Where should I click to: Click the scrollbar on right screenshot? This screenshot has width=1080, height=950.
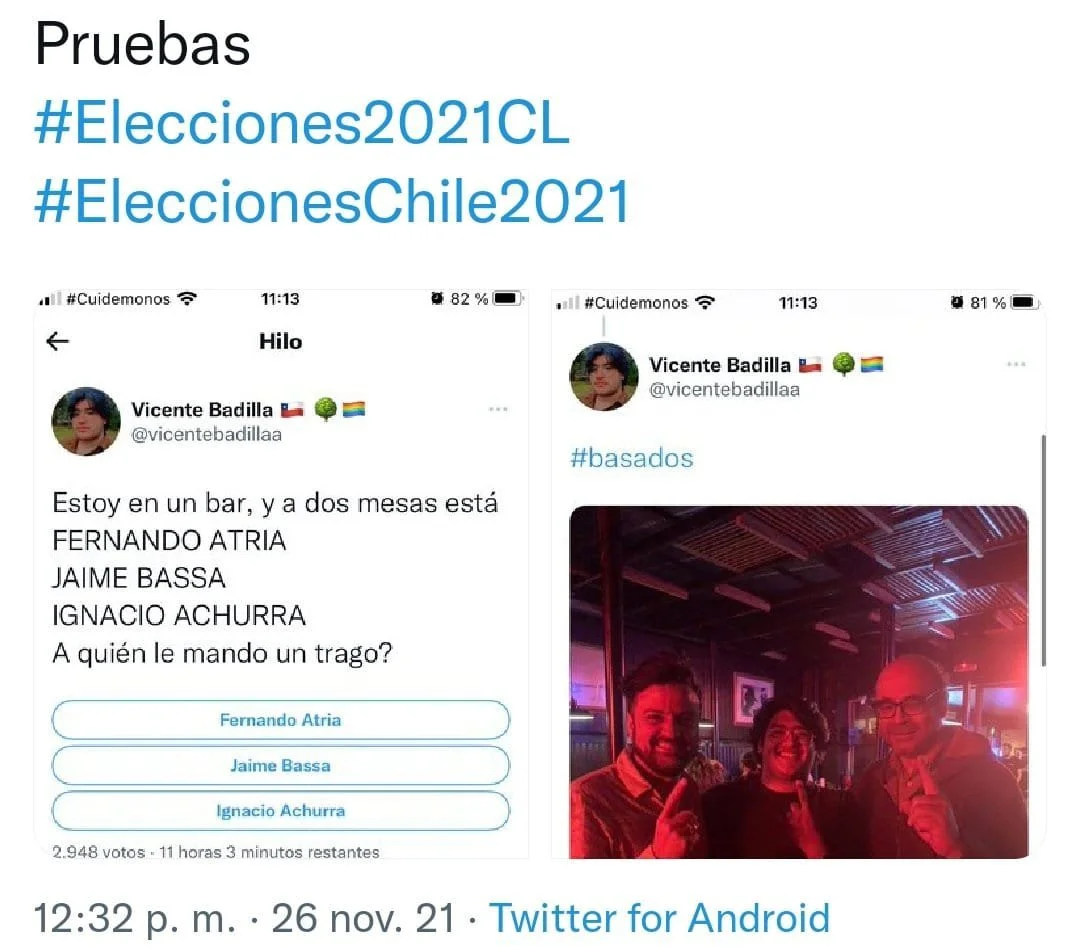(x=1043, y=550)
